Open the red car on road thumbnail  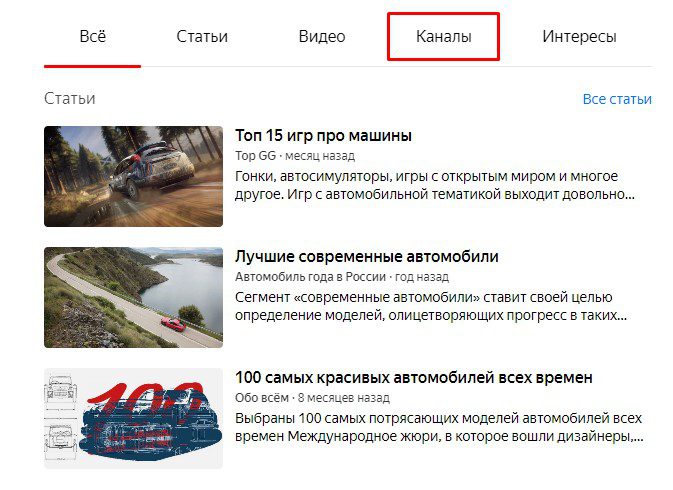click(133, 297)
